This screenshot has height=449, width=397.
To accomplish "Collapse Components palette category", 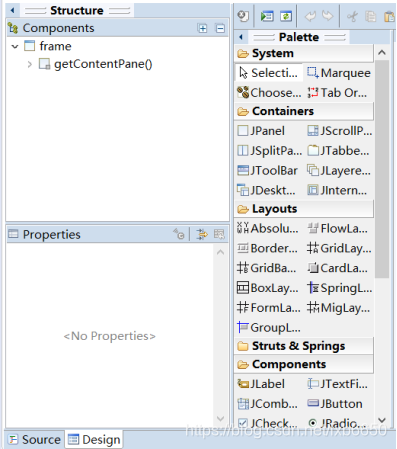I will (304, 364).
